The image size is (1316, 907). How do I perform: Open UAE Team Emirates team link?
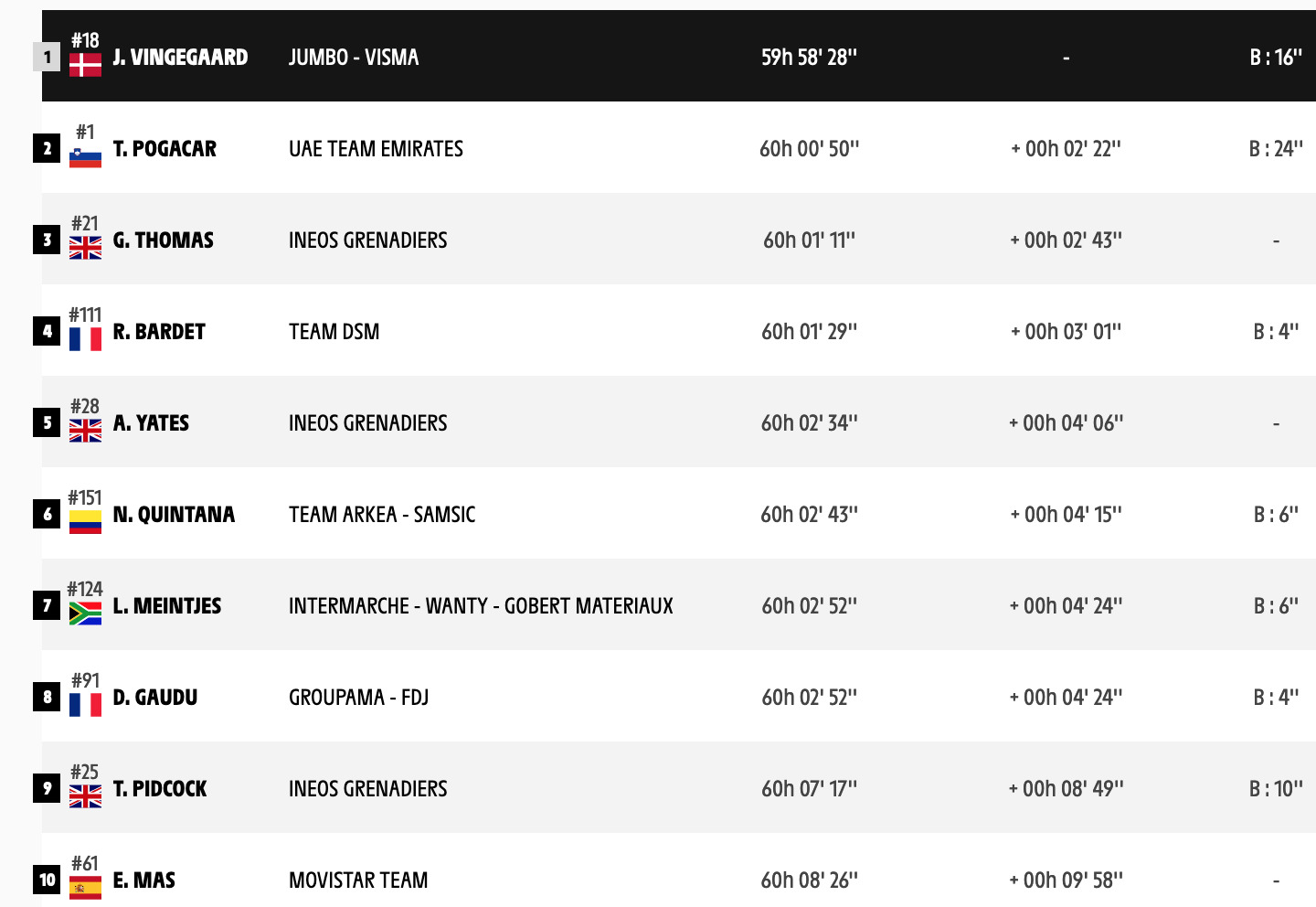click(376, 149)
